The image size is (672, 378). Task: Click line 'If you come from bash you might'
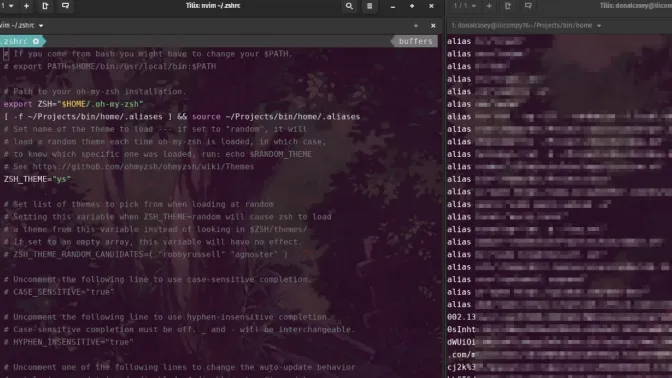[148, 54]
